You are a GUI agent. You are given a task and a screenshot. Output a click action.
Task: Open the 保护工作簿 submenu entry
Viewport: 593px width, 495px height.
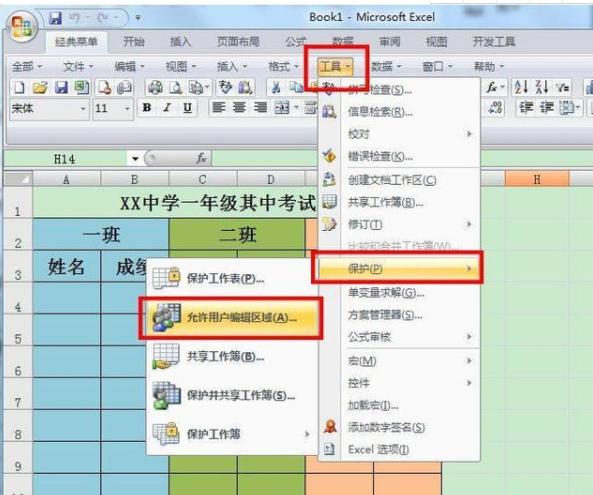point(231,434)
